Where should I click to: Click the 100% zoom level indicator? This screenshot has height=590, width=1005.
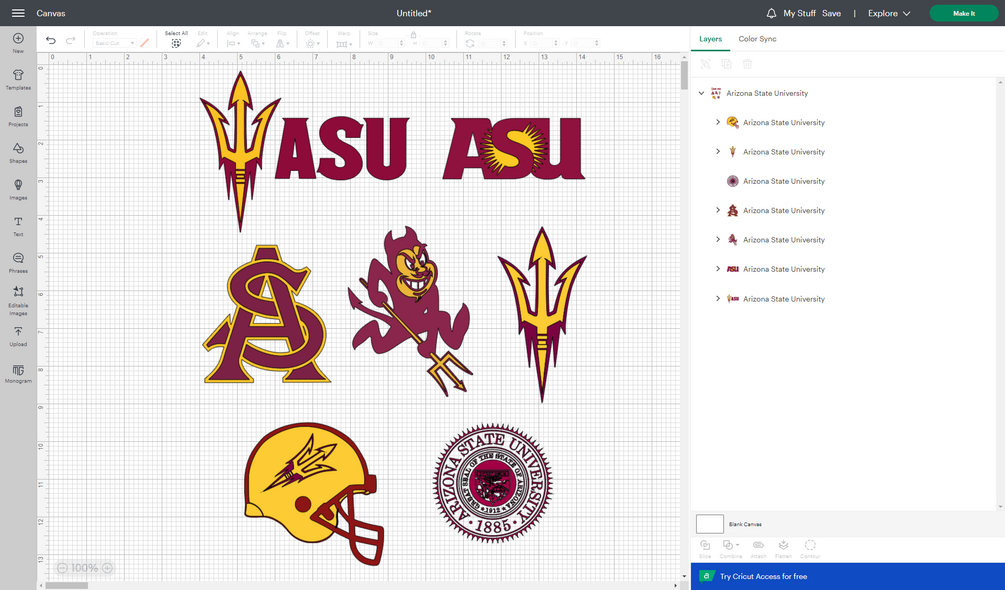click(x=85, y=568)
